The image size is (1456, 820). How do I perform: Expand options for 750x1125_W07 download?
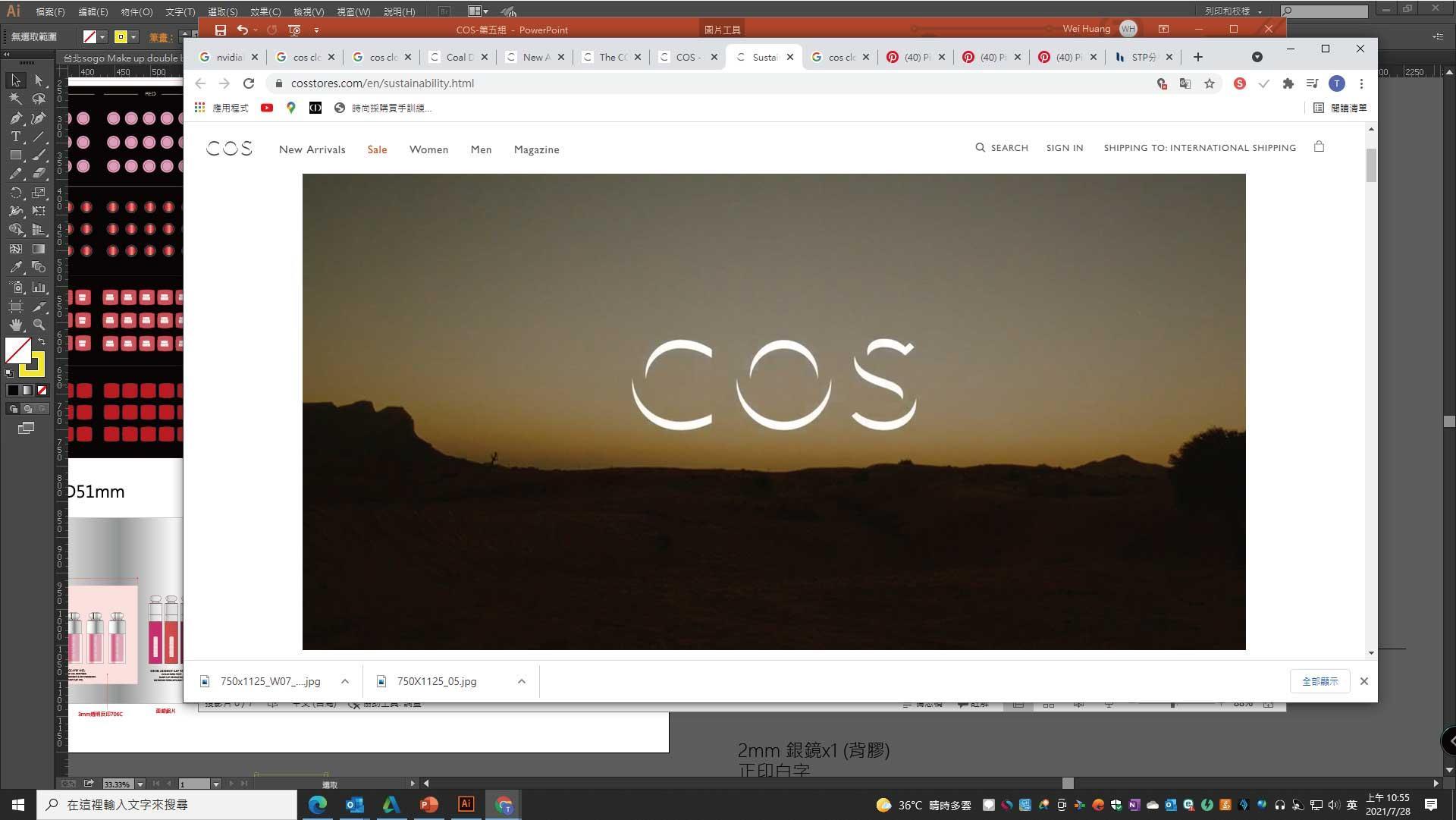point(345,681)
